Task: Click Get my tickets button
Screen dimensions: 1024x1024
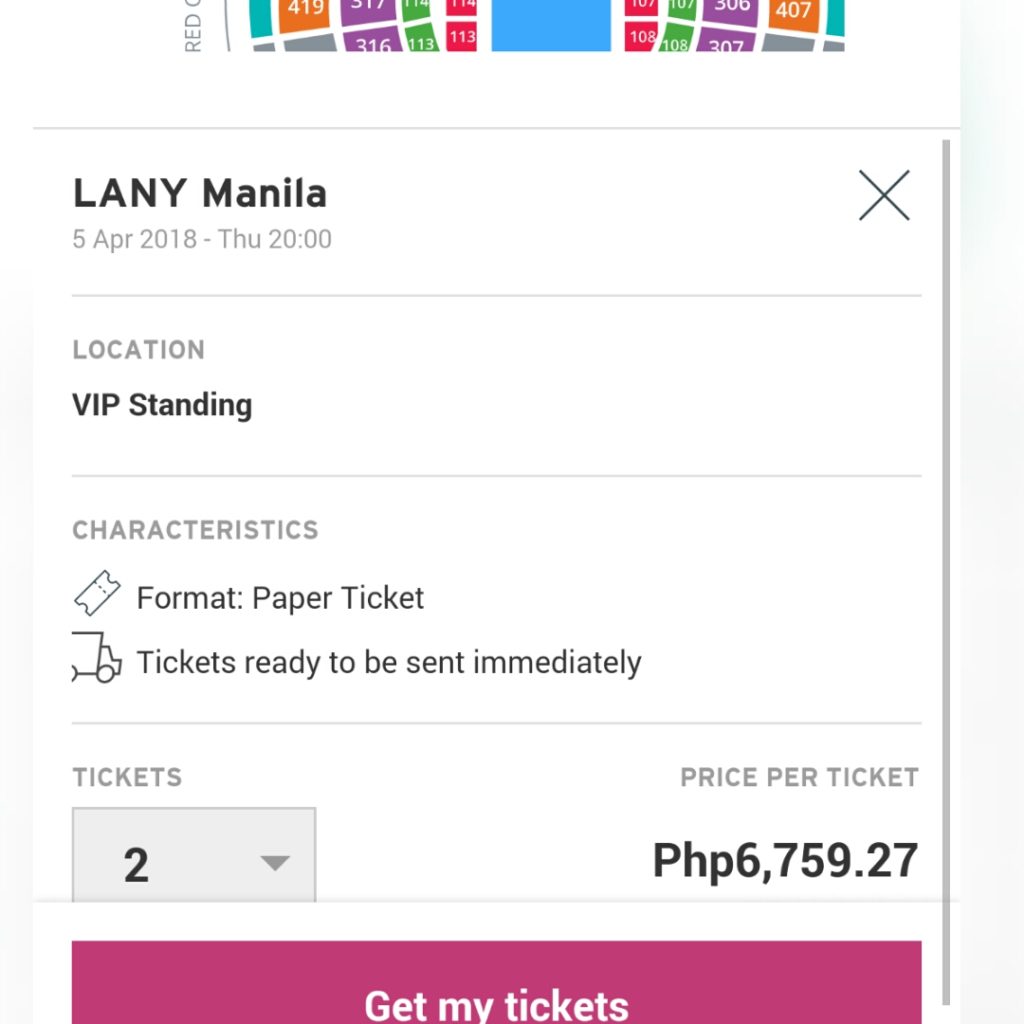Action: [496, 982]
